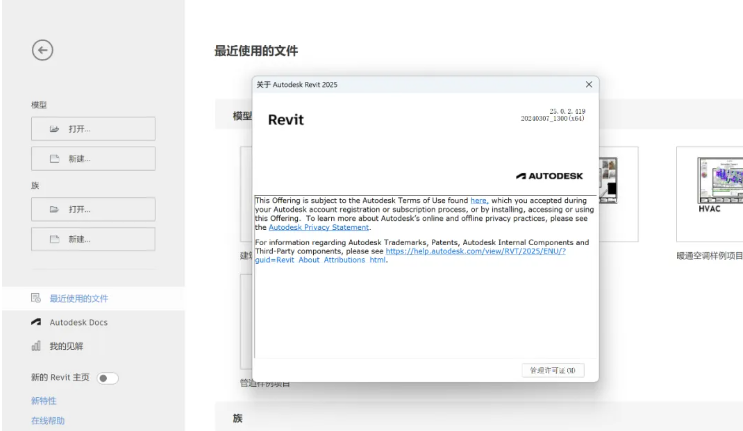The width and height of the screenshot is (743, 431).
Task: Click the 模型 section header behind the dialog
Action: coord(240,116)
